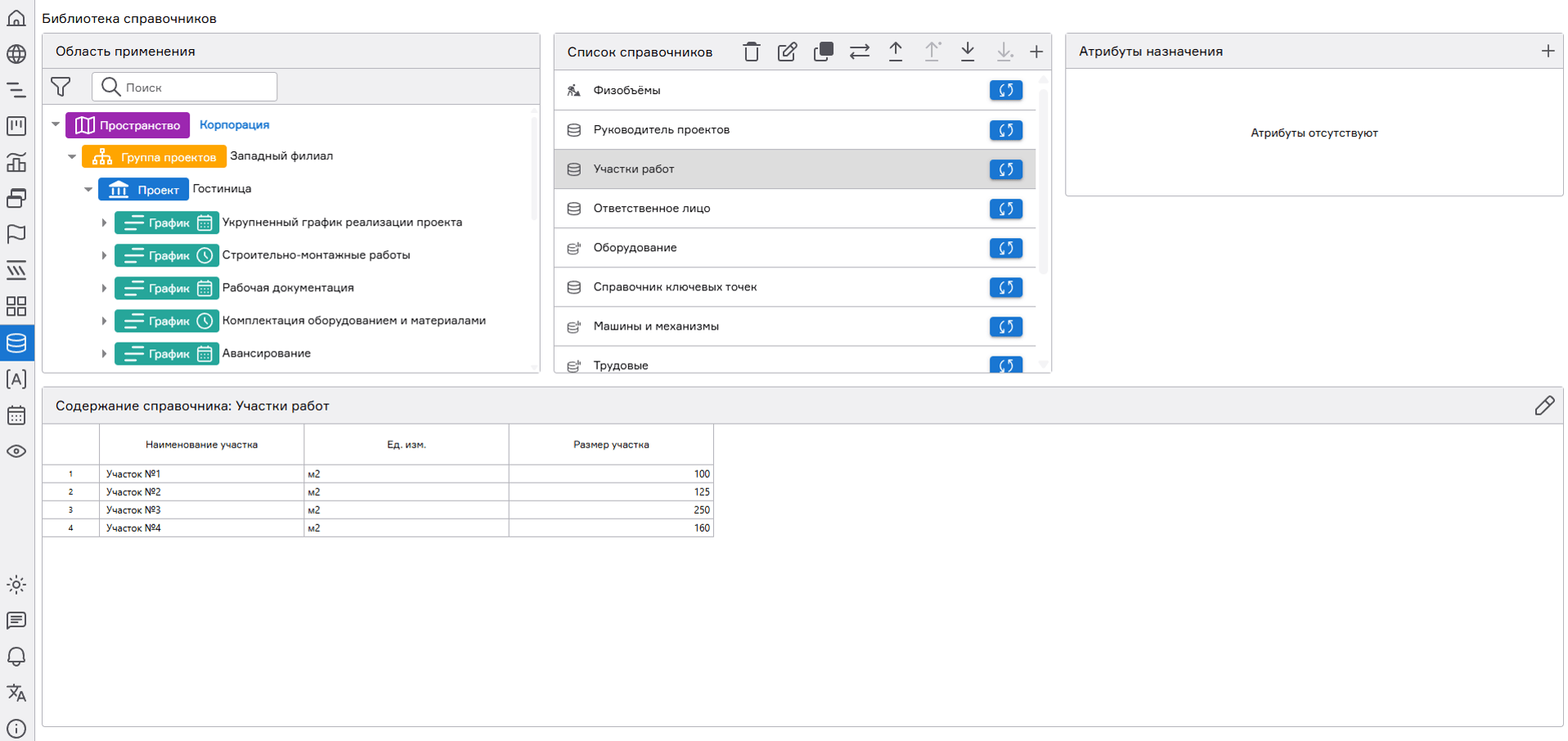Image resolution: width=1568 pixels, height=741 pixels.
Task: Select the Рабочая документация schedule item
Action: click(x=288, y=288)
